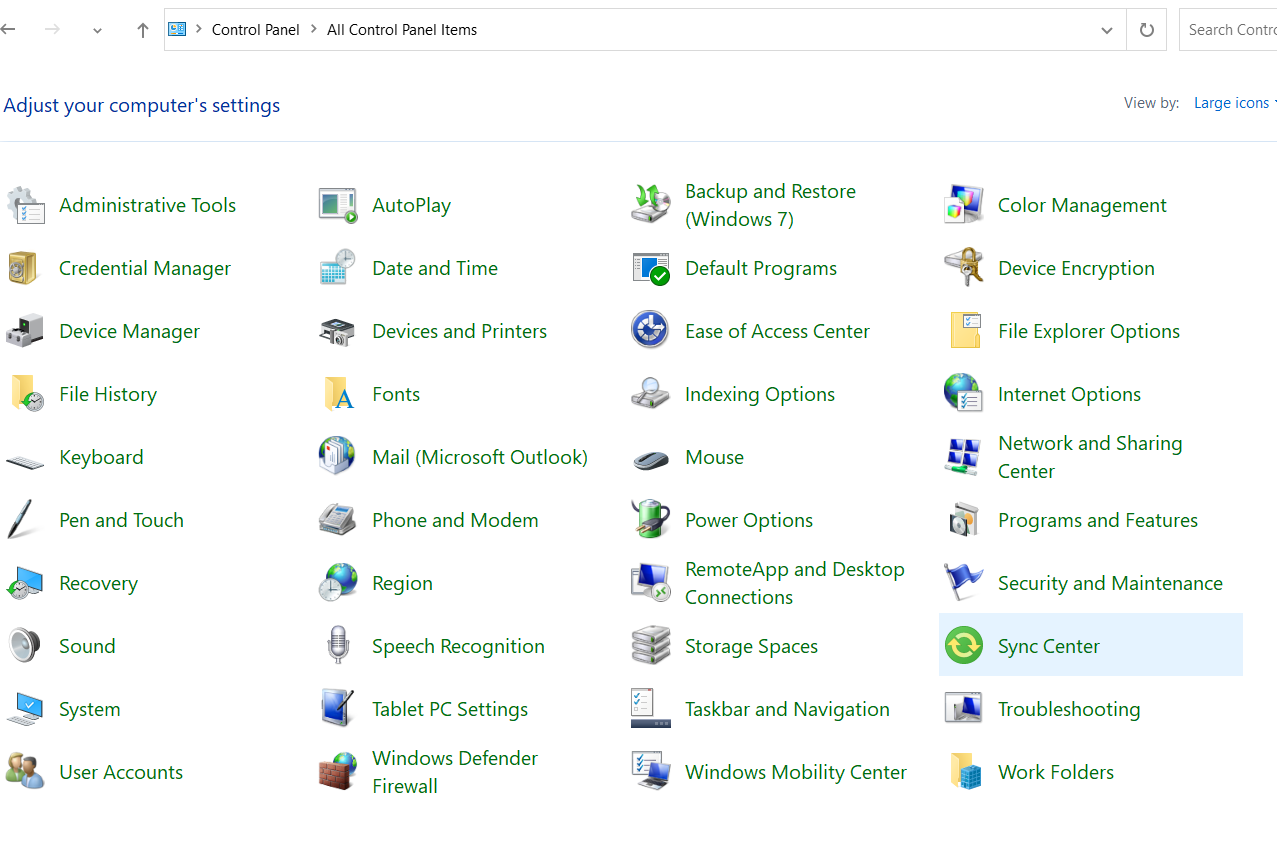
Task: Click the Devices and Printers icon
Action: tap(338, 331)
